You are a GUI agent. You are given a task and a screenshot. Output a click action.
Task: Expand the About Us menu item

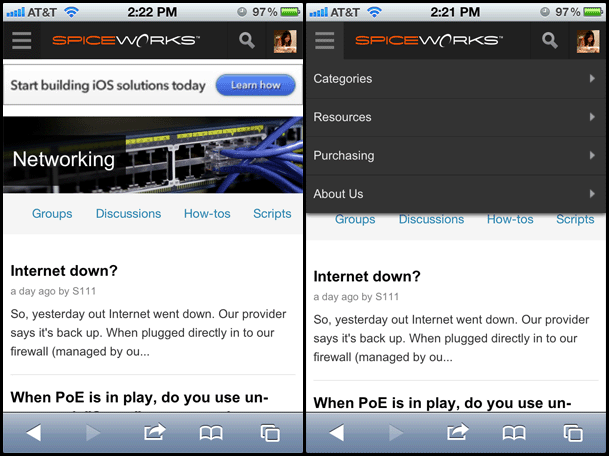(456, 194)
